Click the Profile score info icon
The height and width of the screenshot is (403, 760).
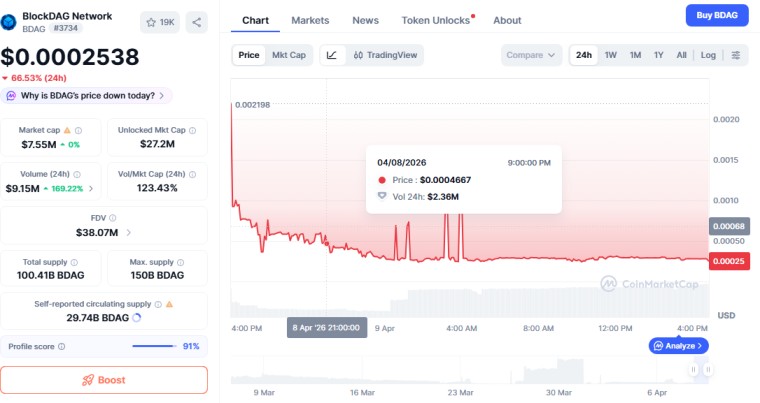click(x=61, y=346)
